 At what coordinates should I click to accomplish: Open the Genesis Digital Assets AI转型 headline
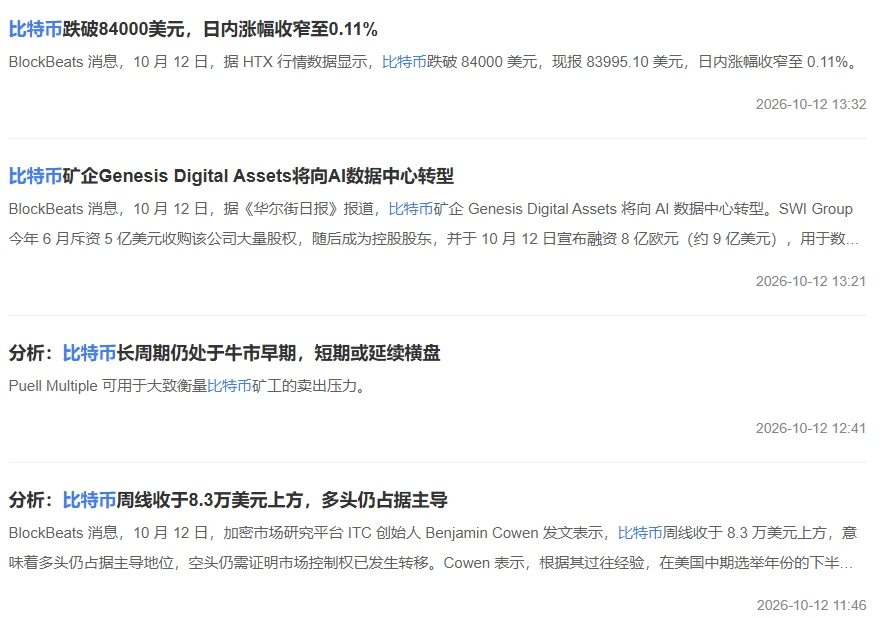[x=231, y=176]
